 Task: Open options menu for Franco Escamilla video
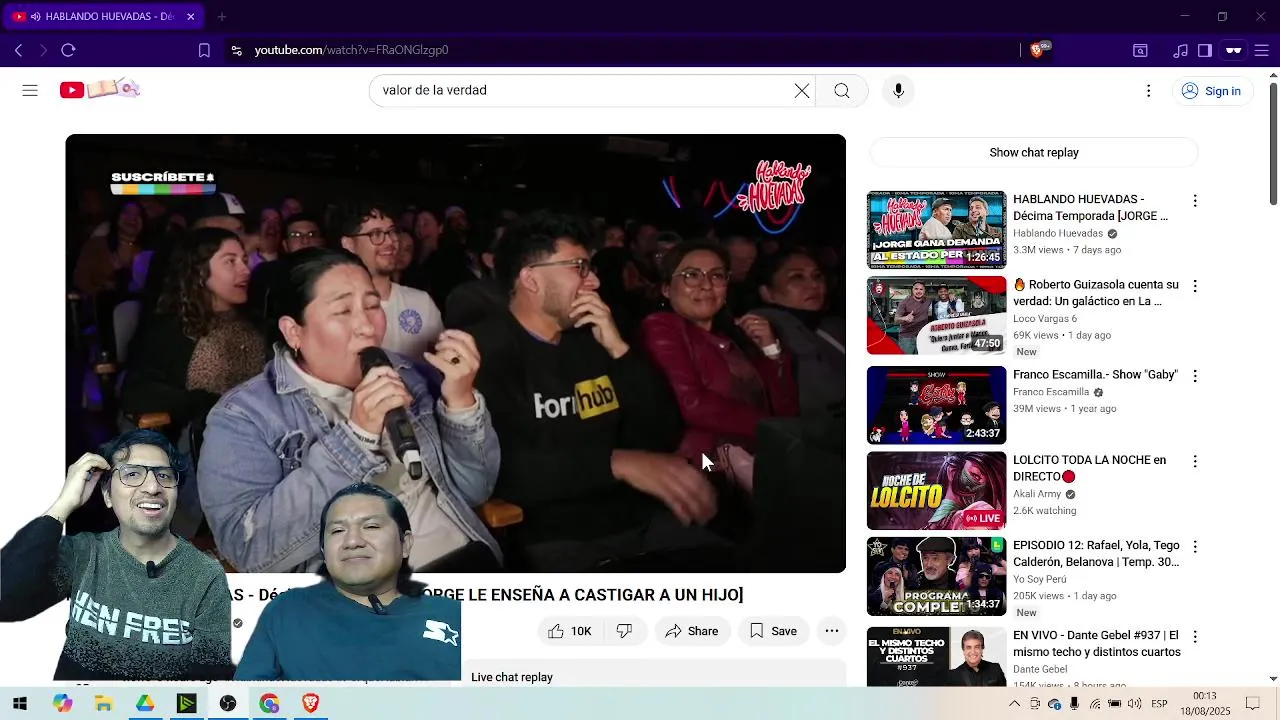click(1194, 376)
